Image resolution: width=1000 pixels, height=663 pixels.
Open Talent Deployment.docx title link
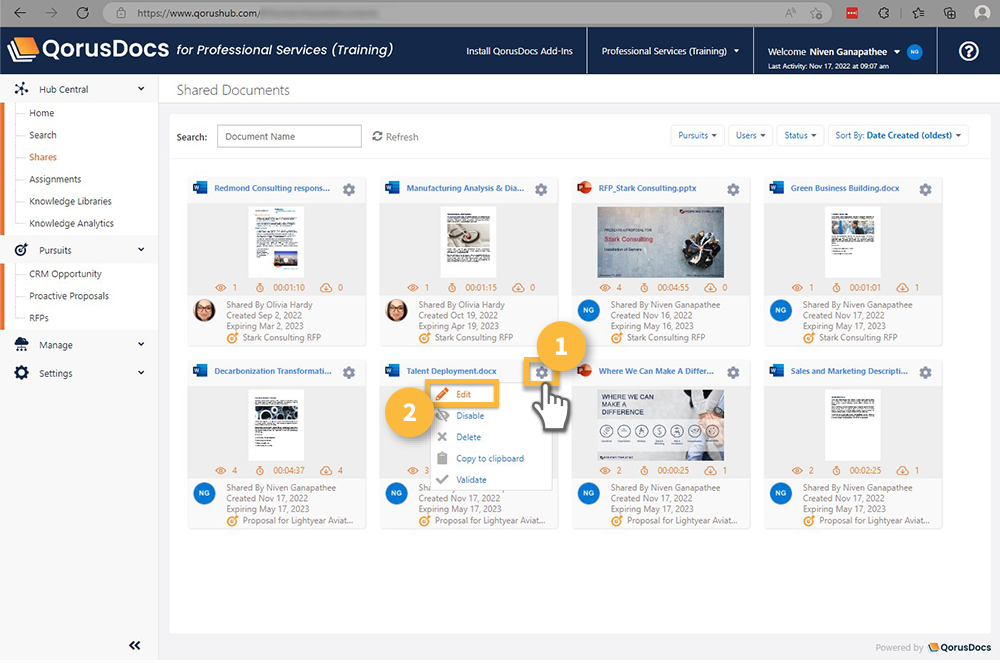[452, 371]
